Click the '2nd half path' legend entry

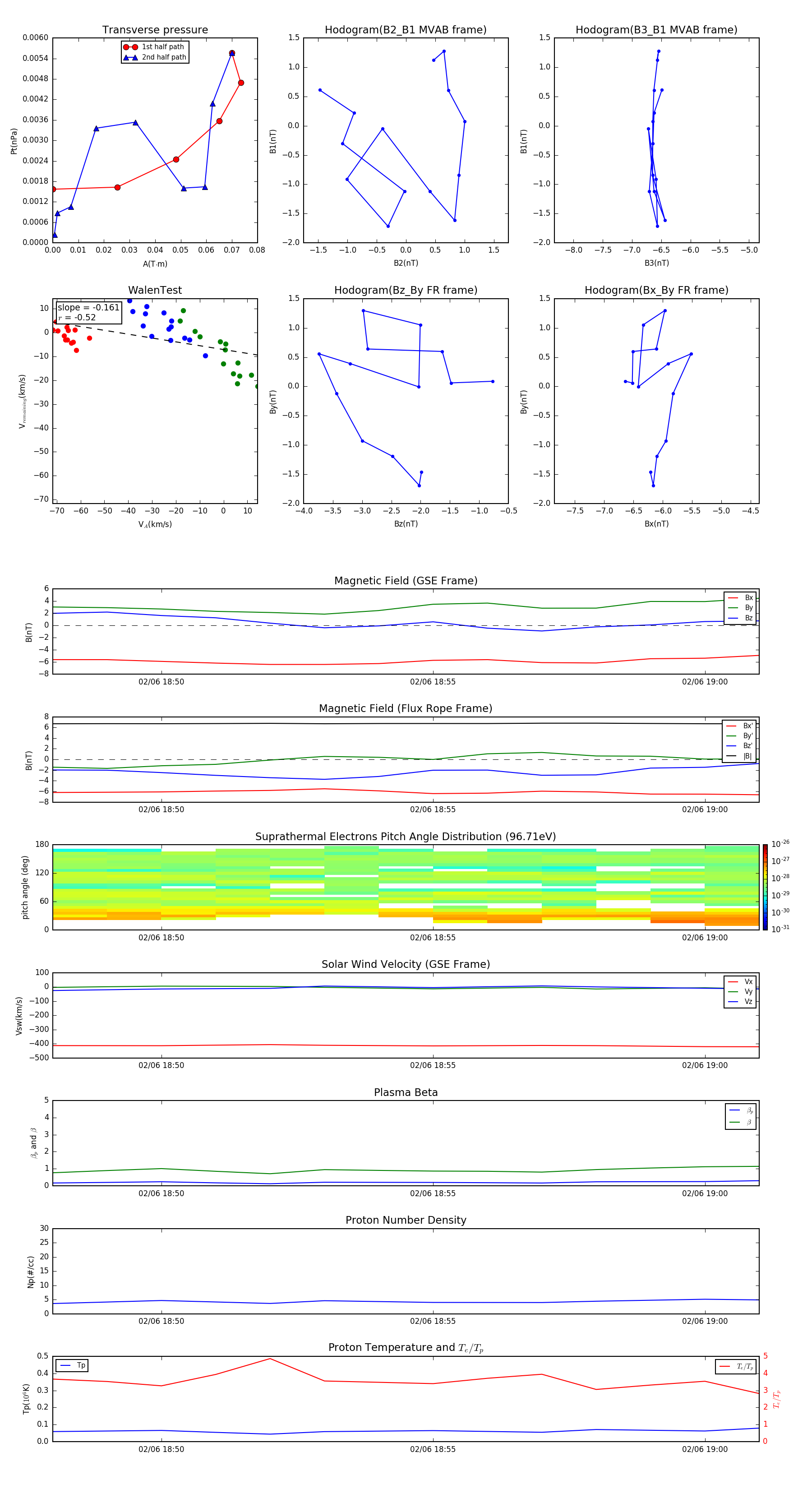155,57
